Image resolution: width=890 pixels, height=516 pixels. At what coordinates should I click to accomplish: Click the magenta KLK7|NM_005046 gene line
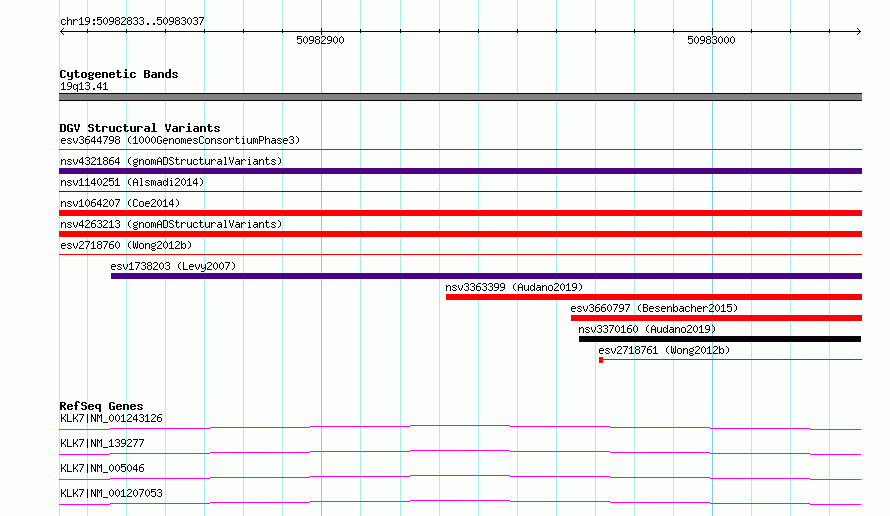pos(460,477)
